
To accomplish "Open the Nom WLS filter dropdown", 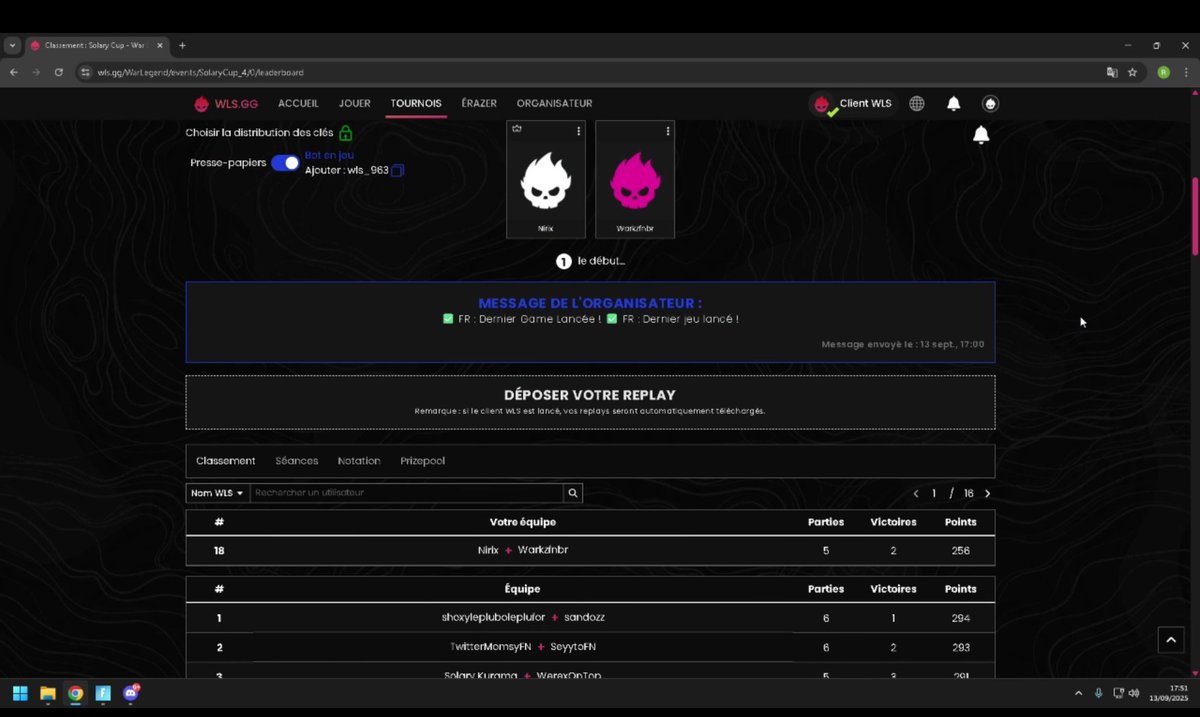I will pos(216,493).
